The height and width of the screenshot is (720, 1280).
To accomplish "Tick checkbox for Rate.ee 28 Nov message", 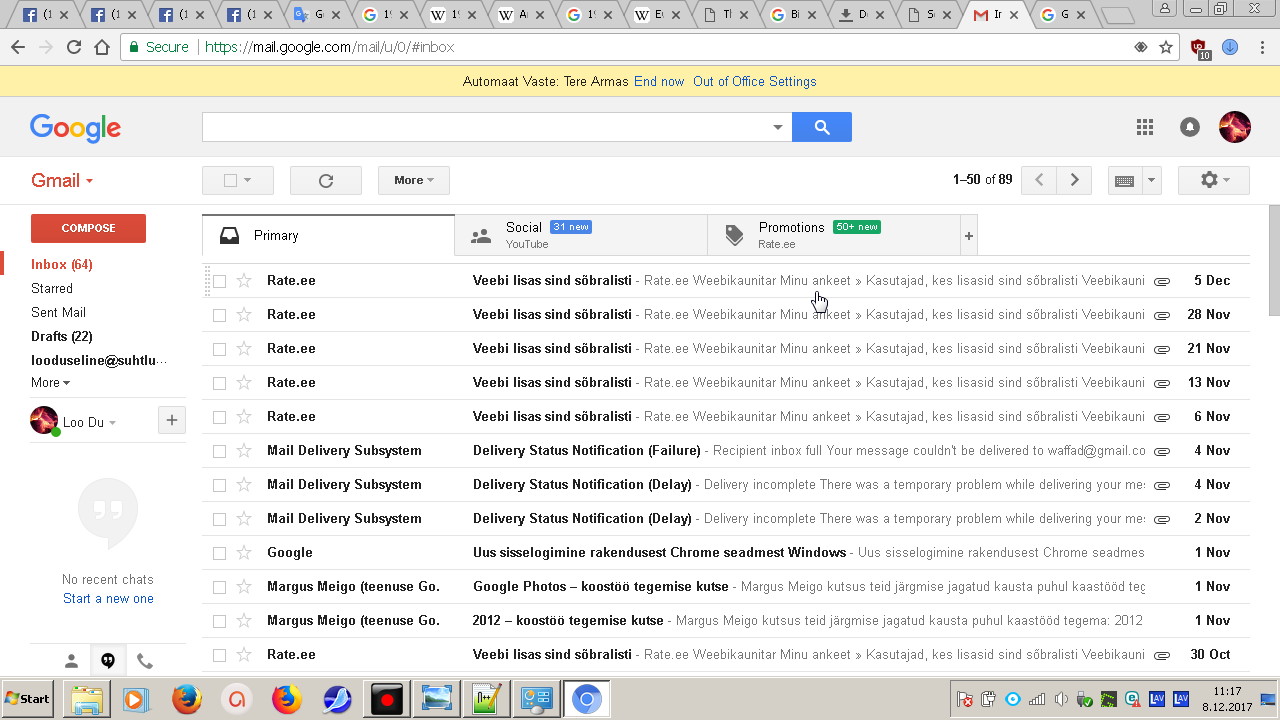I will point(220,315).
